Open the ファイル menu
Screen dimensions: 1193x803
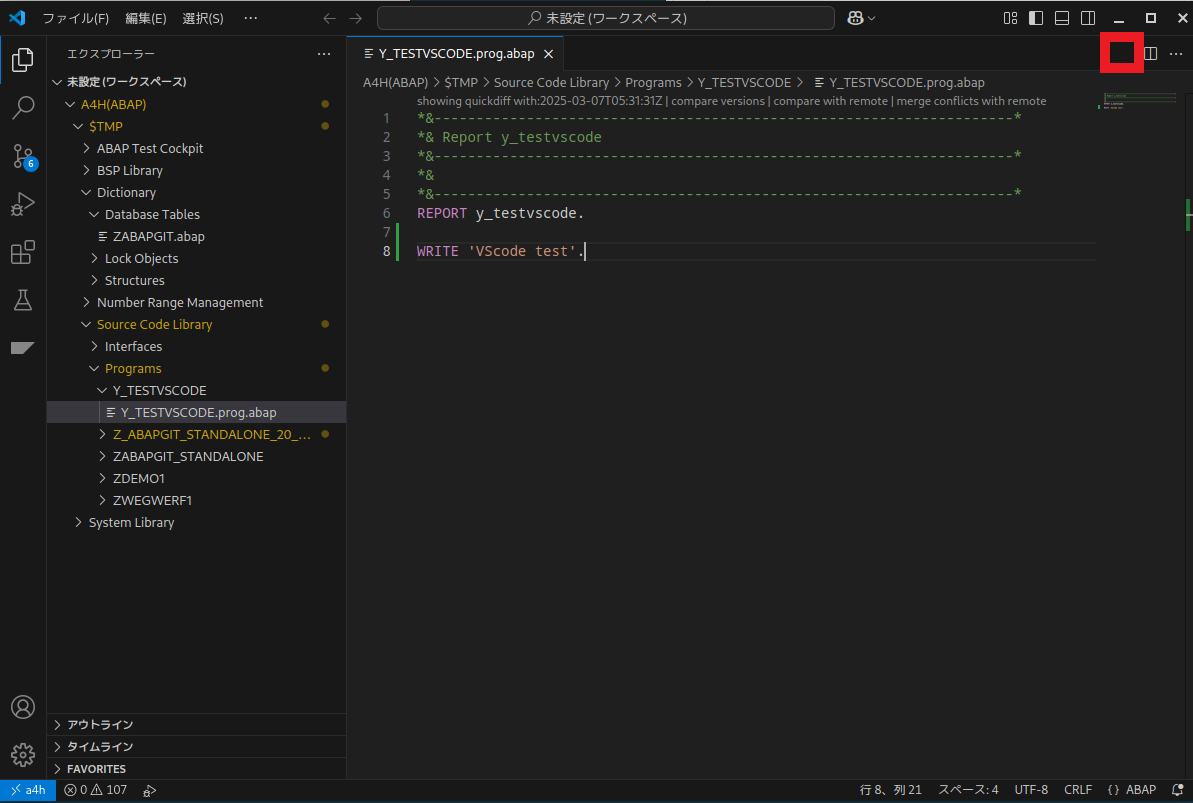[x=76, y=17]
